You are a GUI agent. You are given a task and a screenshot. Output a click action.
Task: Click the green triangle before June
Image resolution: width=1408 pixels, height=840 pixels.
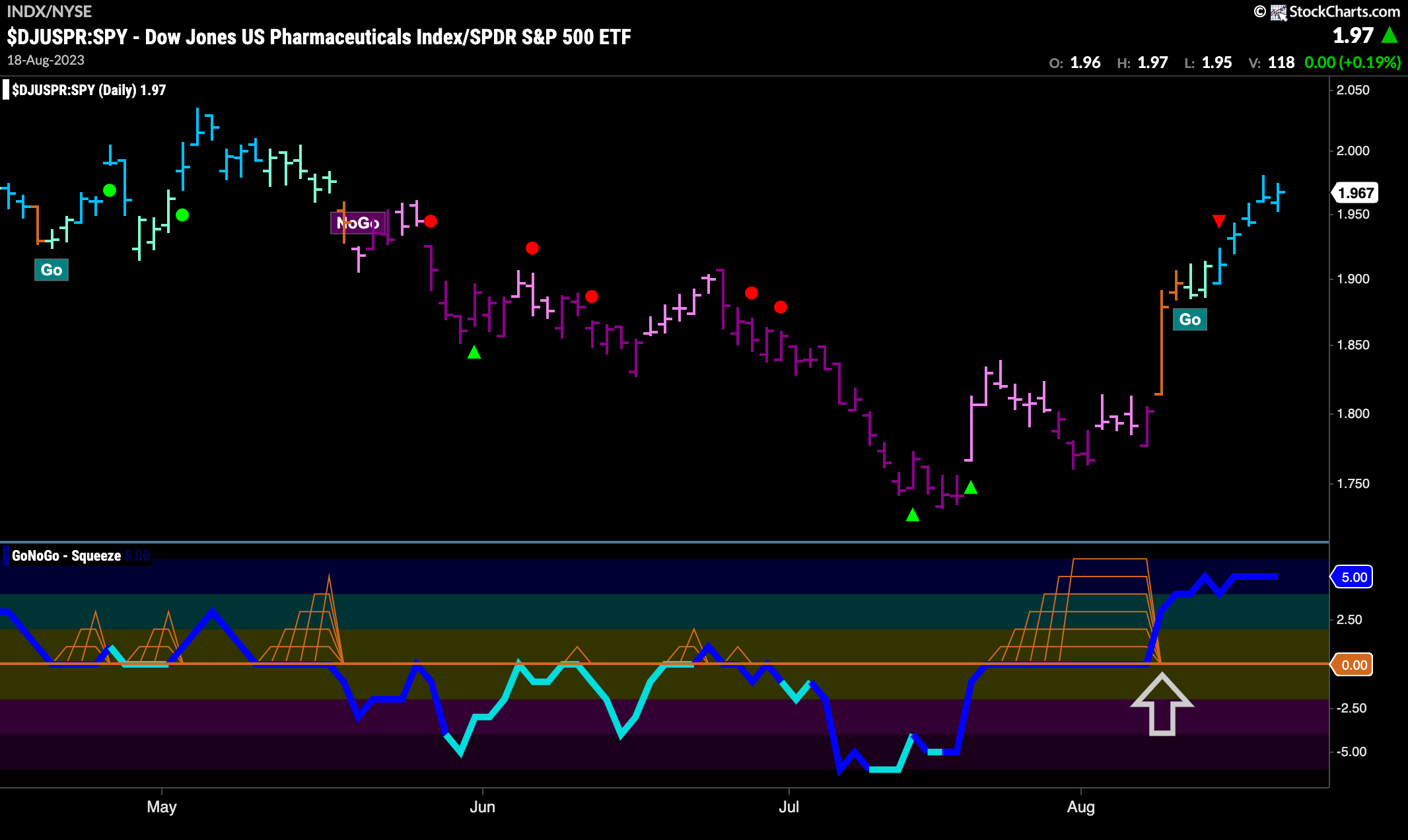474,353
